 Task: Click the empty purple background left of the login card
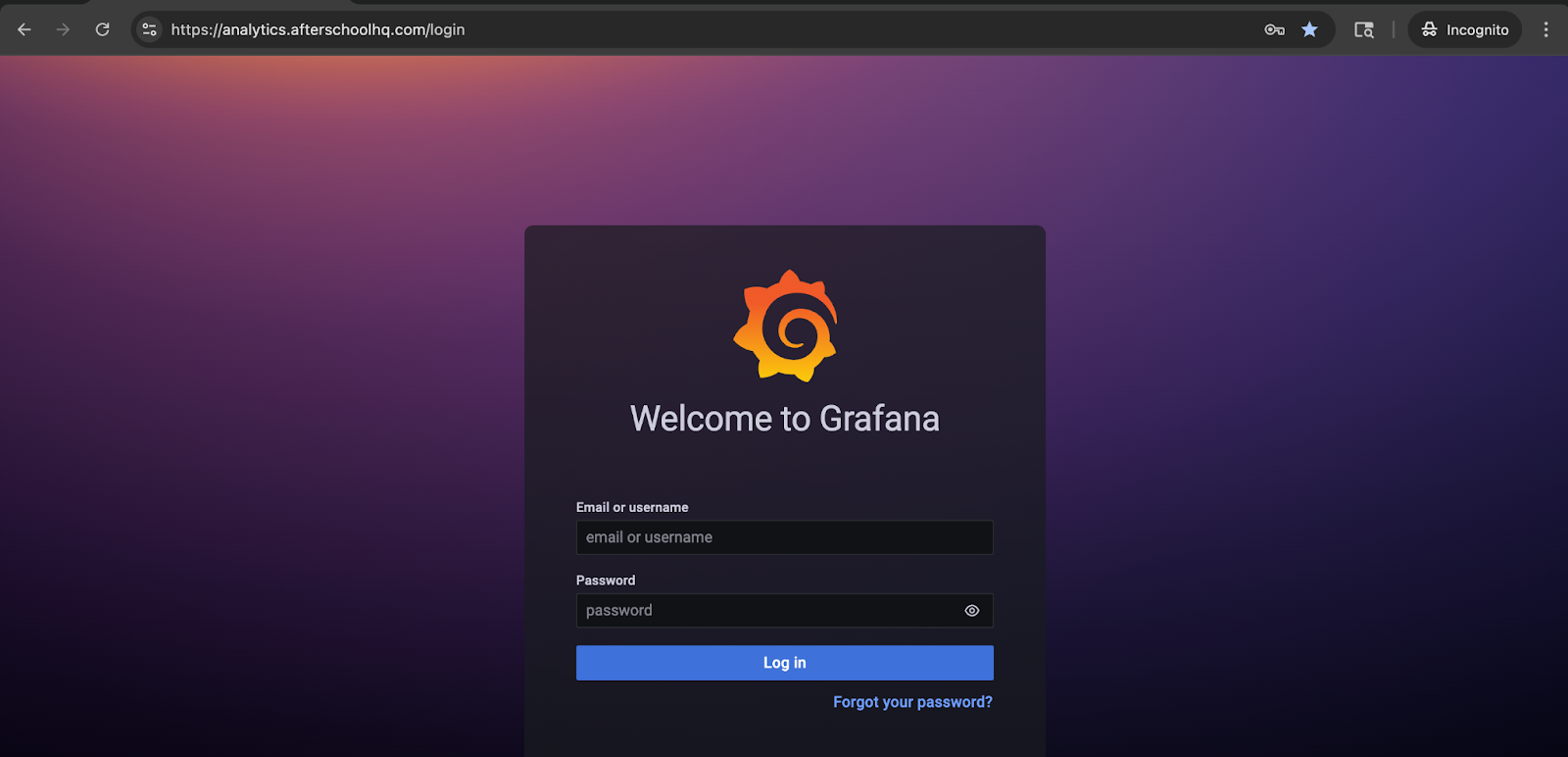(265, 441)
